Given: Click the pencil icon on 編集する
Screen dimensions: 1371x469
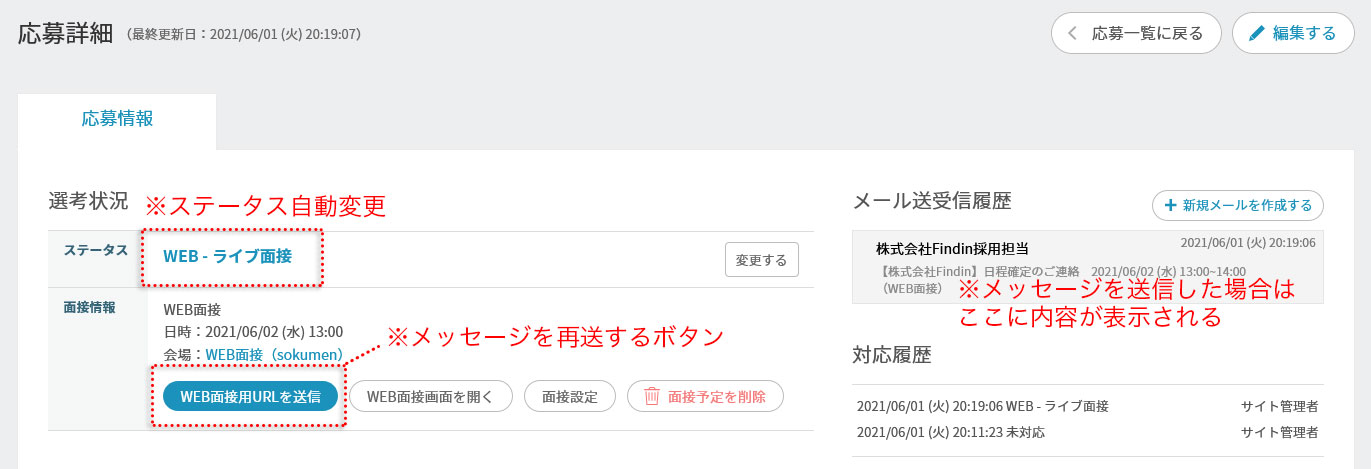Looking at the screenshot, I should 1257,33.
